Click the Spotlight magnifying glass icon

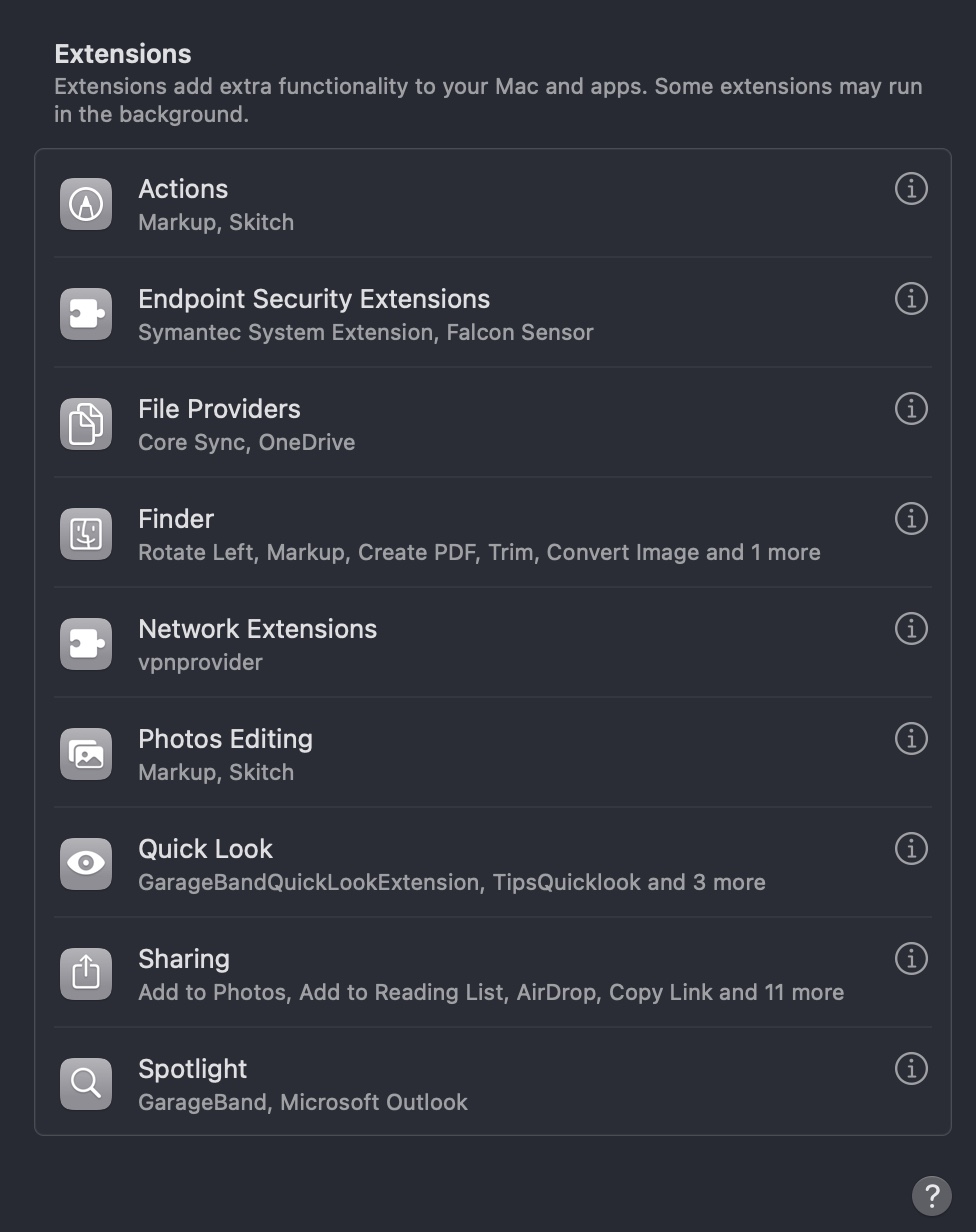pos(86,1084)
